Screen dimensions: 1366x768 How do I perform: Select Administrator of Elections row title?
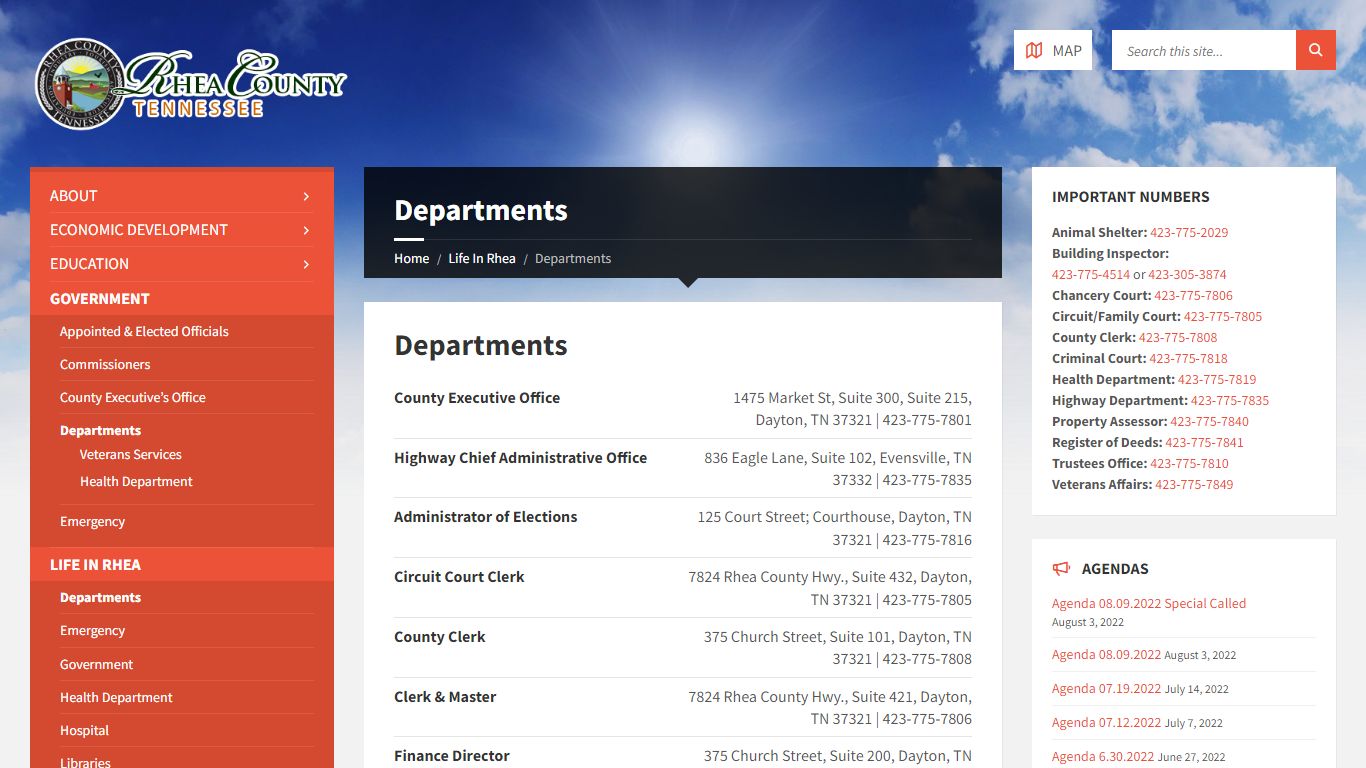(x=485, y=516)
